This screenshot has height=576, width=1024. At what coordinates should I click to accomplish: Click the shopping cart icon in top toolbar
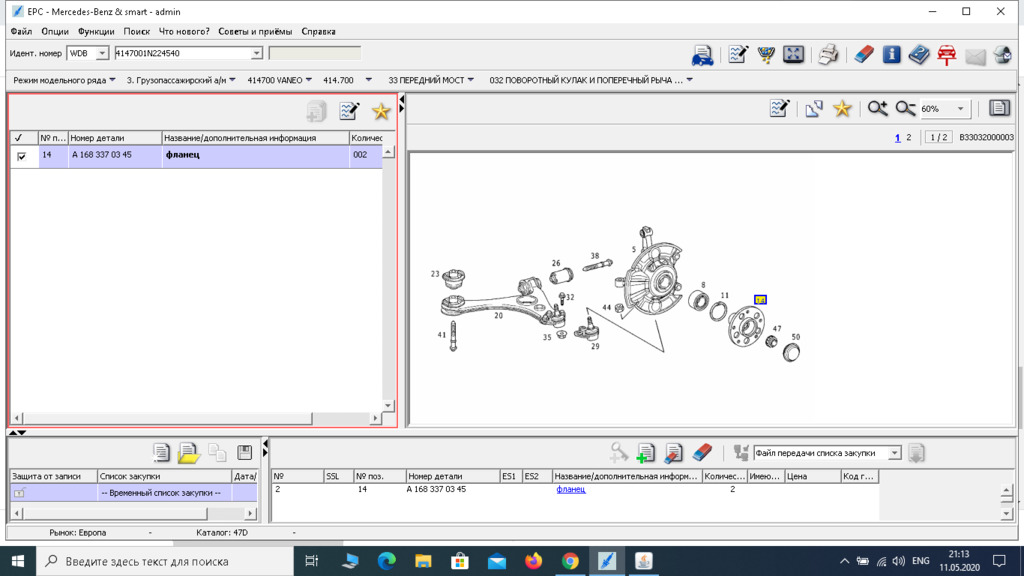tap(765, 55)
